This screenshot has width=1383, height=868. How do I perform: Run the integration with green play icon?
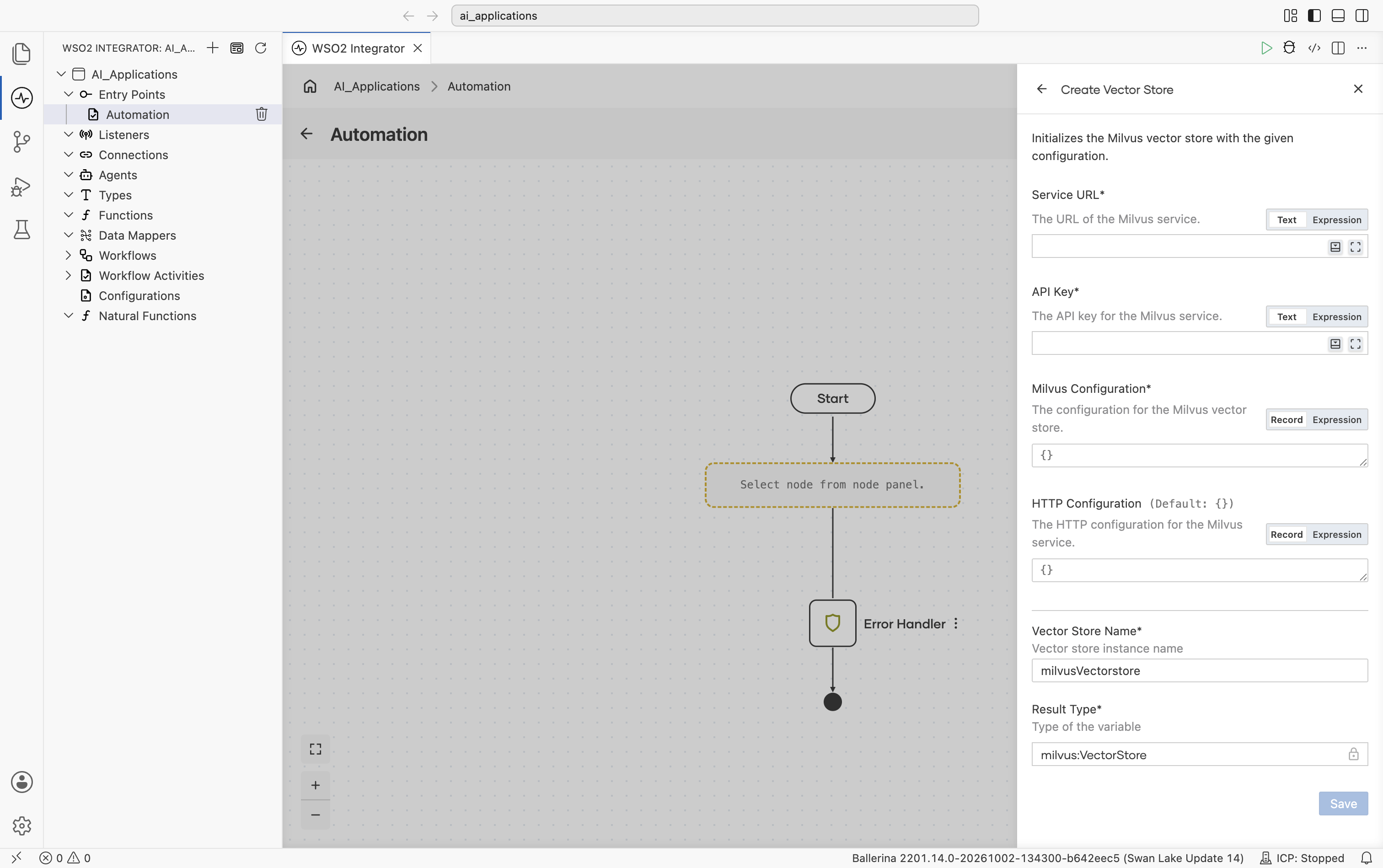point(1266,48)
